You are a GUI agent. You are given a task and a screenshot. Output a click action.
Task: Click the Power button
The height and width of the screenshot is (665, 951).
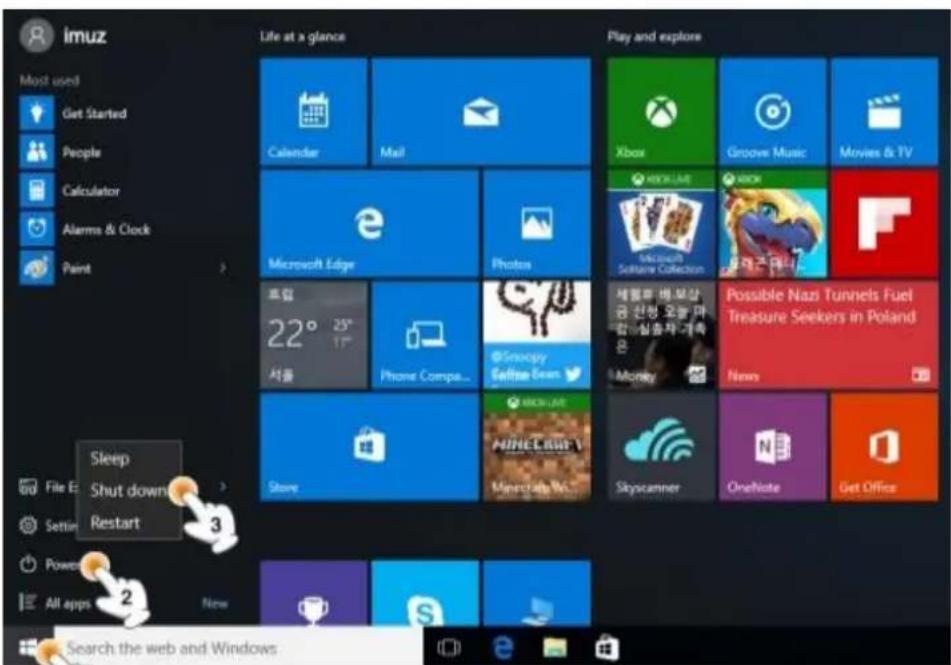tap(52, 564)
